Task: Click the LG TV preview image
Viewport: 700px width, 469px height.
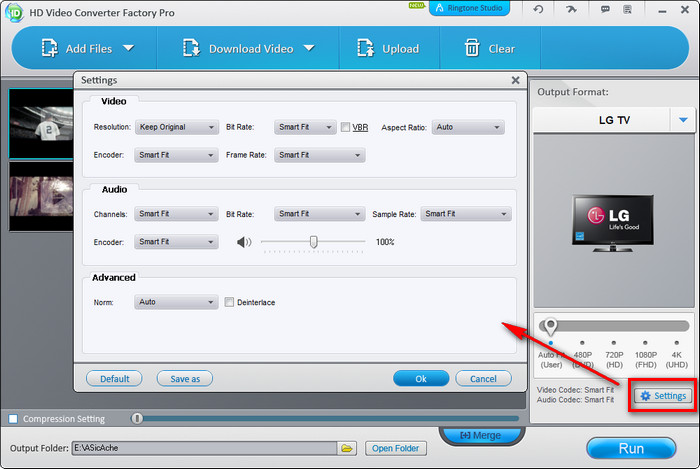Action: coord(613,223)
